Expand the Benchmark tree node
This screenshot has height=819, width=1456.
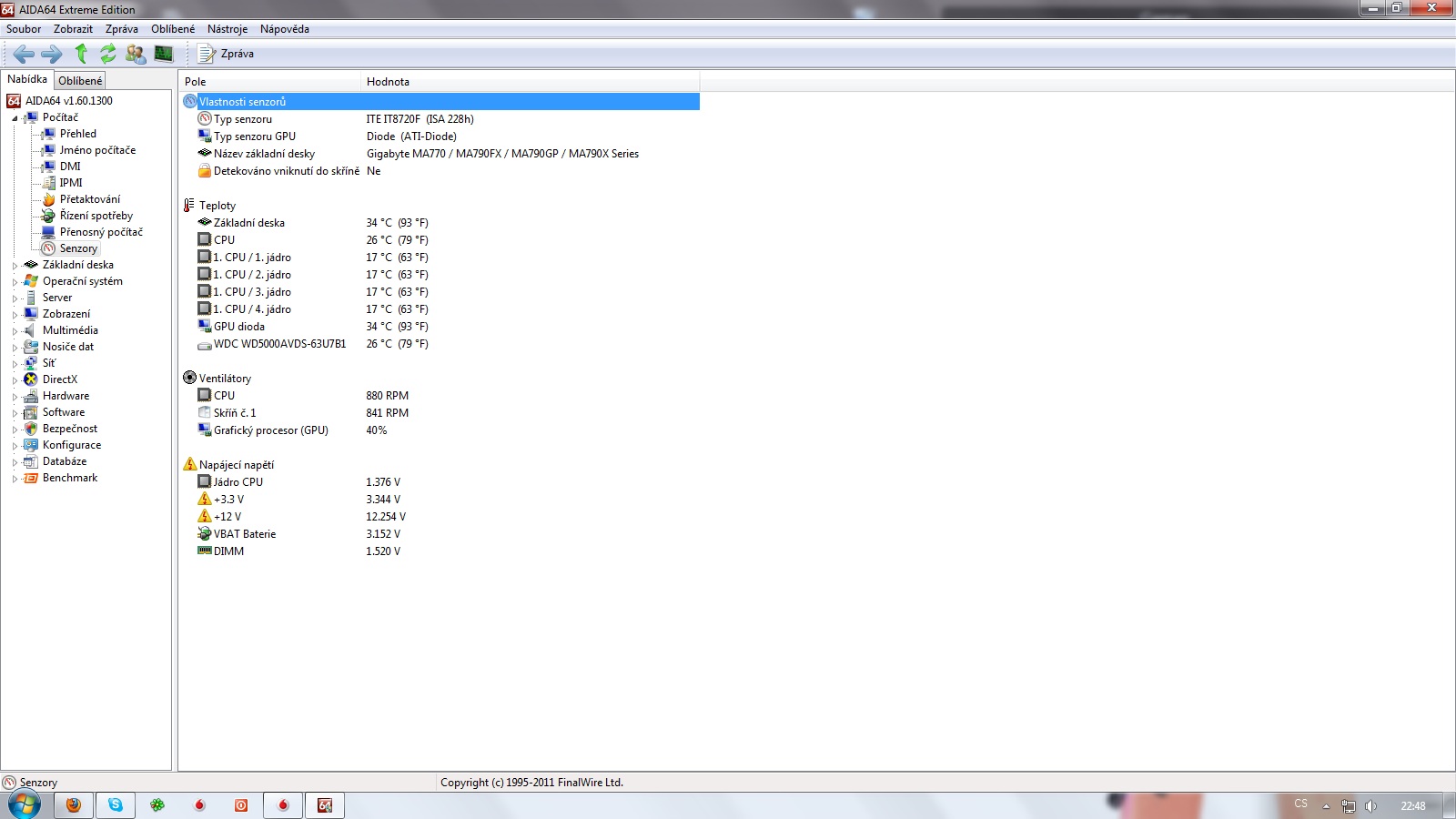[15, 479]
